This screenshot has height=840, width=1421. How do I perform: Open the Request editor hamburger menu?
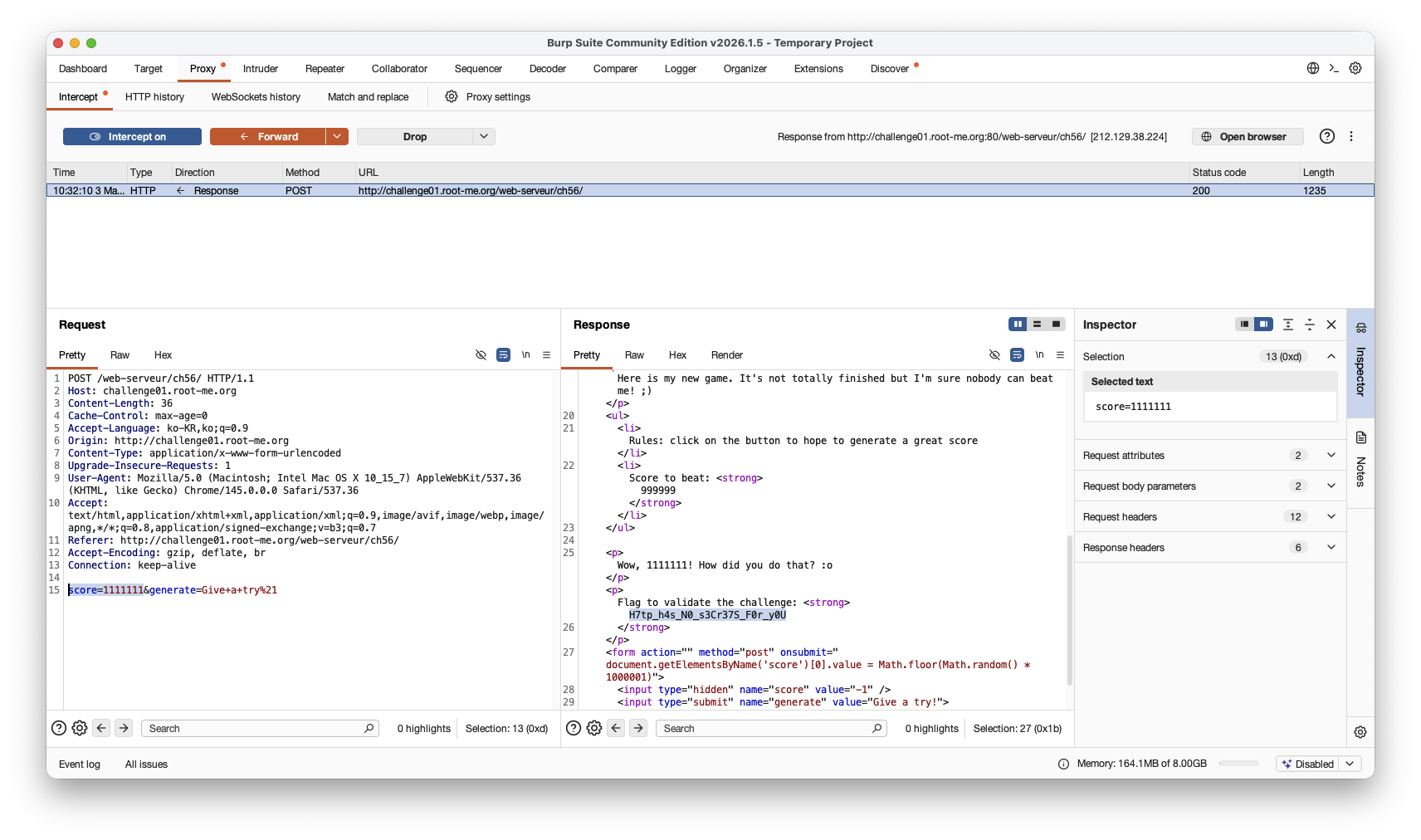546,354
